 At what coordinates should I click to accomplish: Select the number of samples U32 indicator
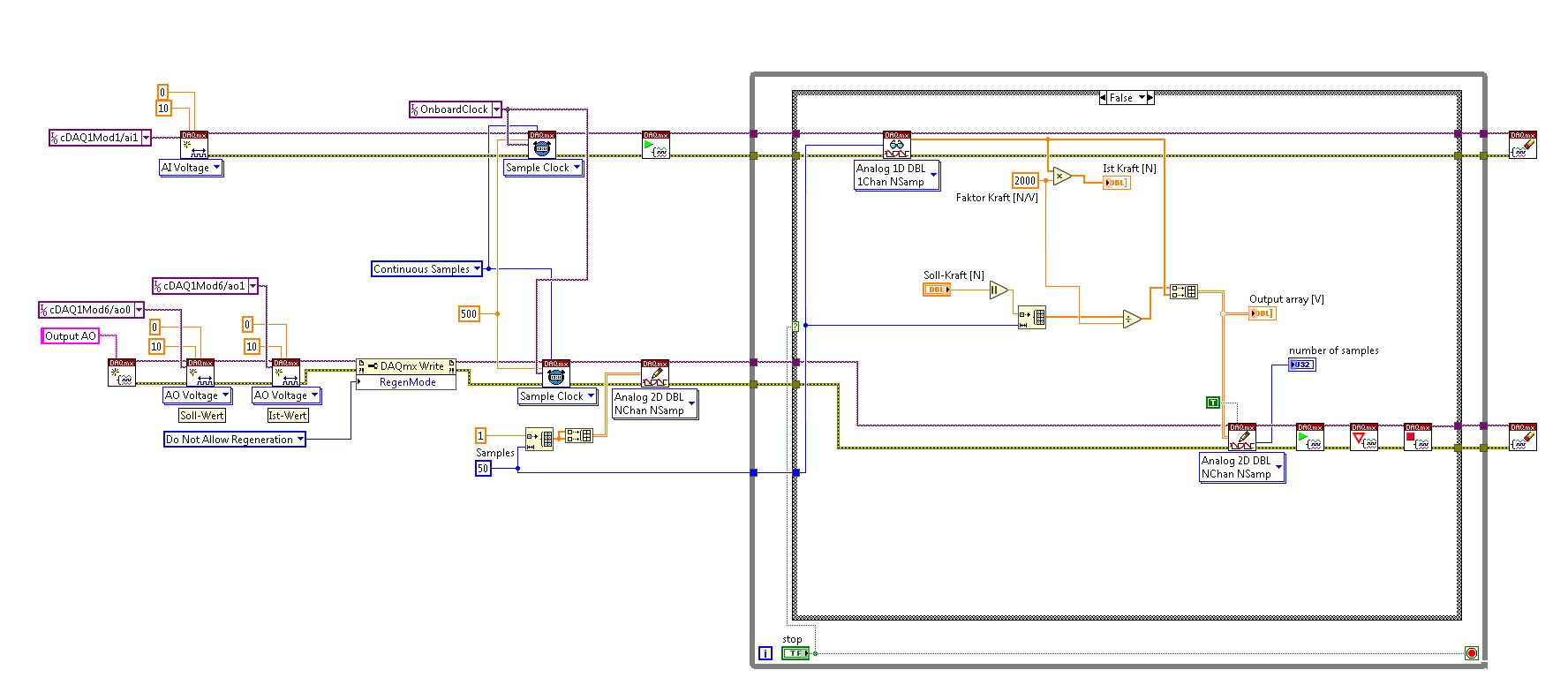(x=1302, y=365)
